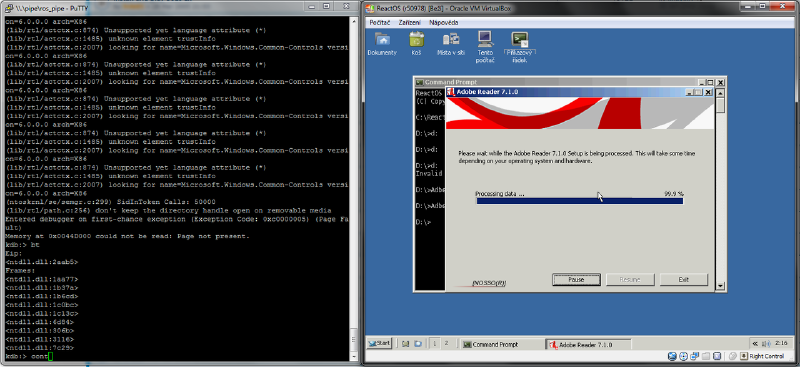Image resolution: width=800 pixels, height=367 pixels.
Task: Click the VirtualBox network status icon
Action: click(694, 356)
